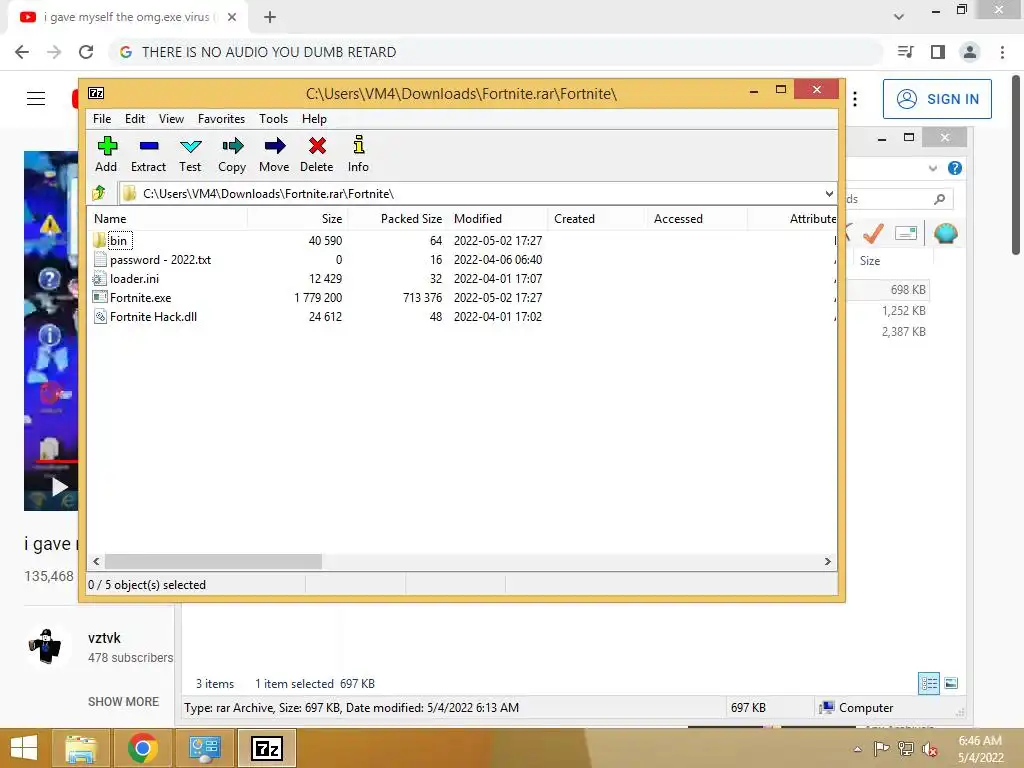The width and height of the screenshot is (1024, 768).
Task: Select the bin folder
Action: pos(118,241)
